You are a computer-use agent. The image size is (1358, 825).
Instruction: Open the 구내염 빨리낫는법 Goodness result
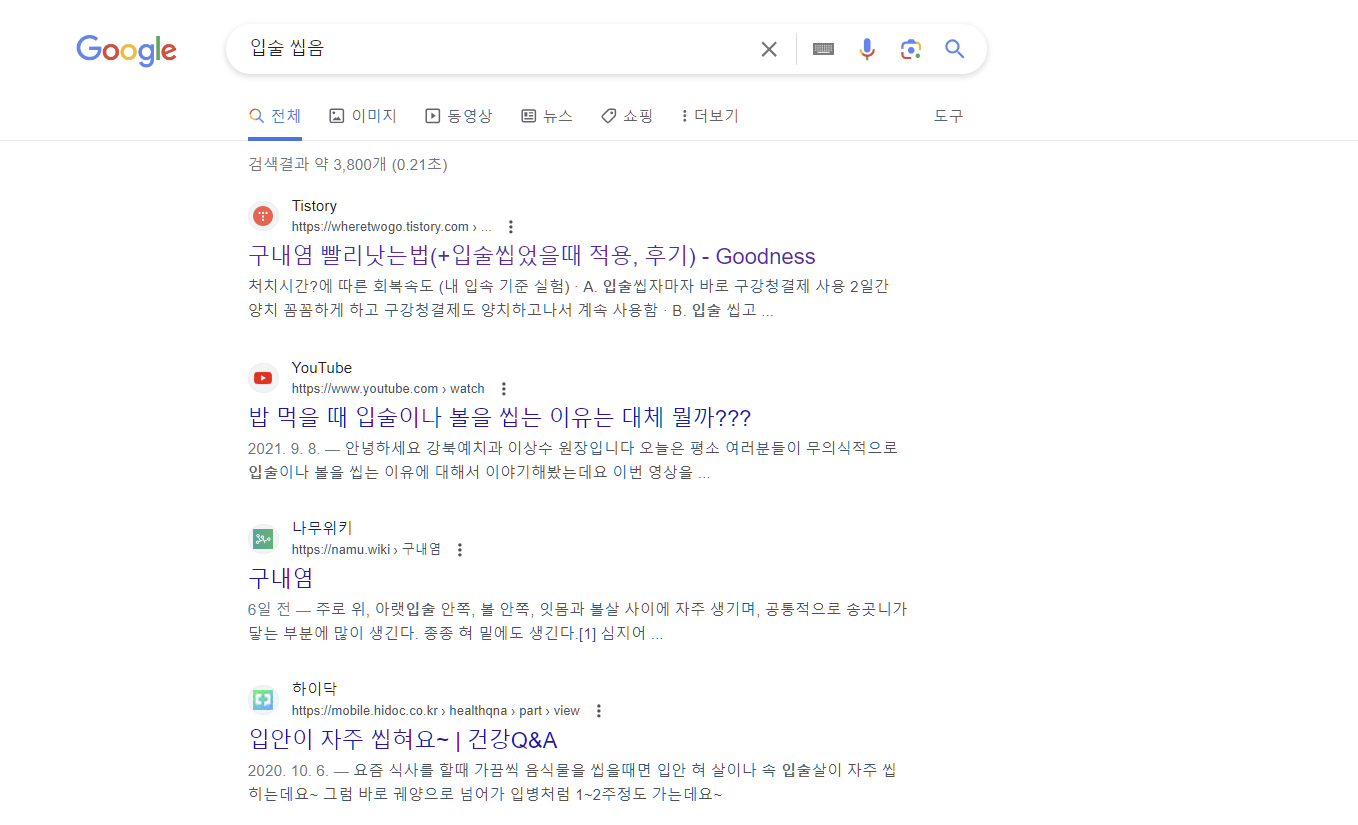pyautogui.click(x=532, y=256)
